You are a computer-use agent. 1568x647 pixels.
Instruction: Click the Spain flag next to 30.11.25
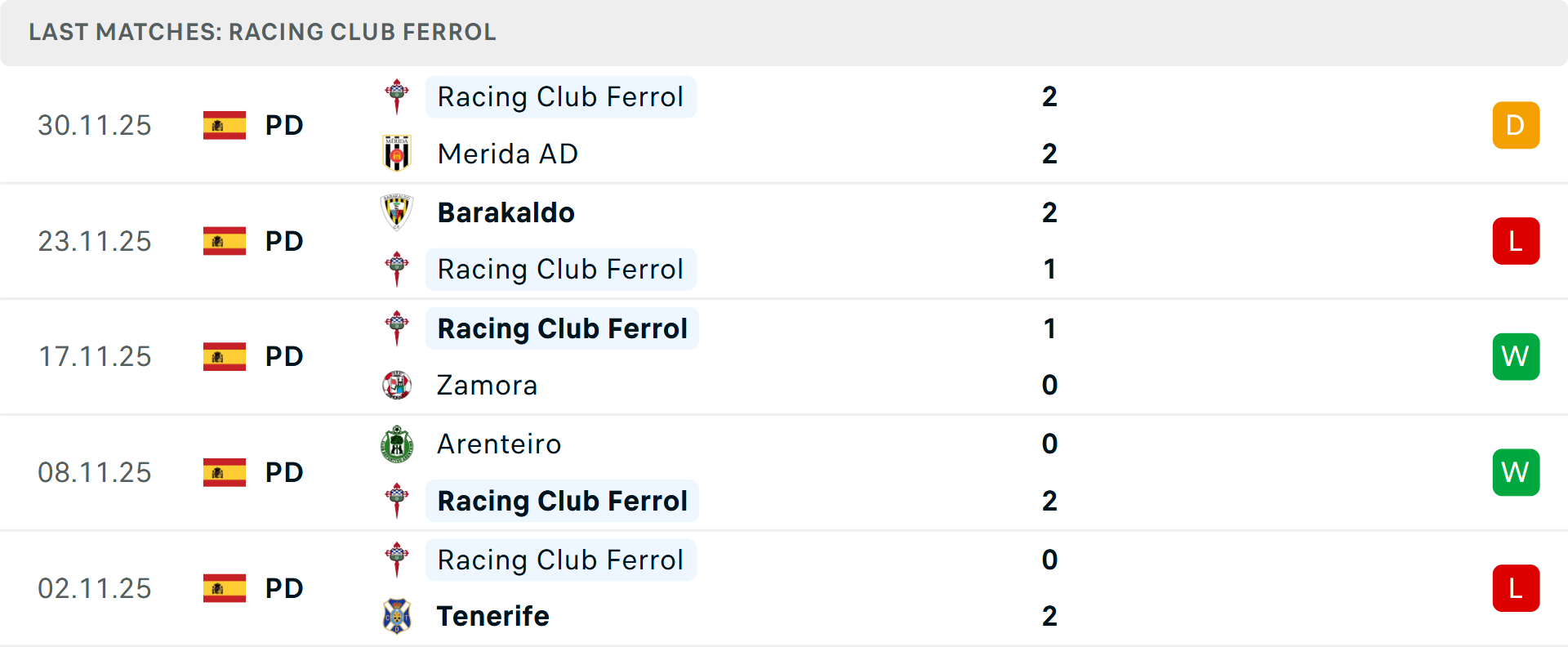[x=224, y=125]
